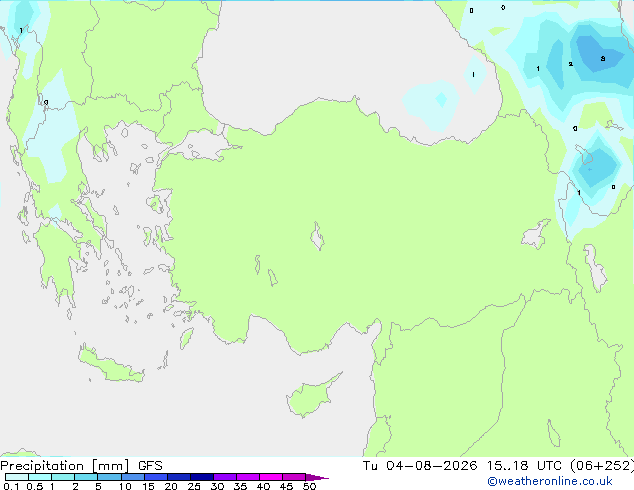Click the above-50 arrow tip of legend
Viewport: 634px width, 490px height.
point(317,477)
